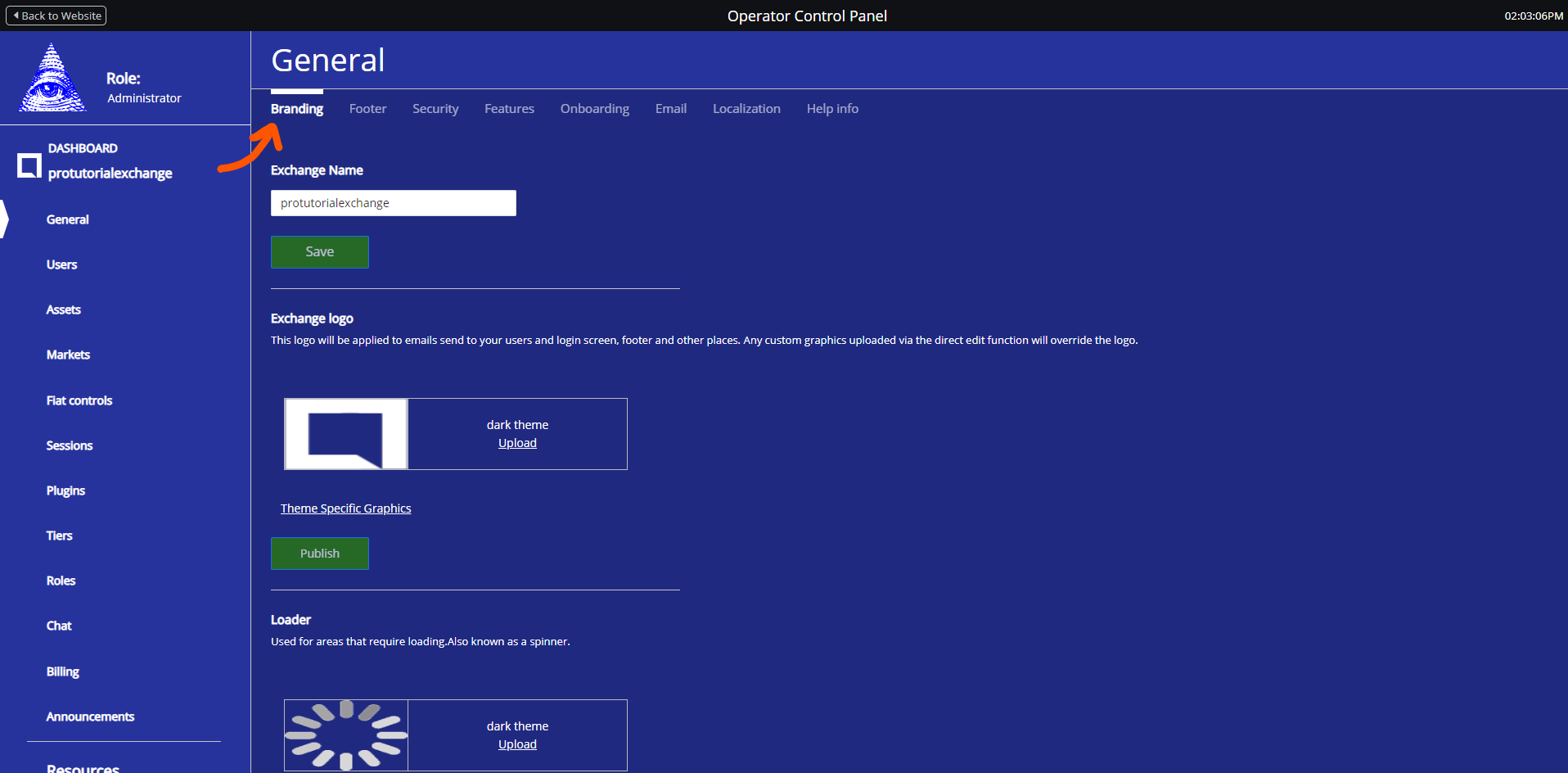
Task: Switch to the Localization tab
Action: (746, 109)
